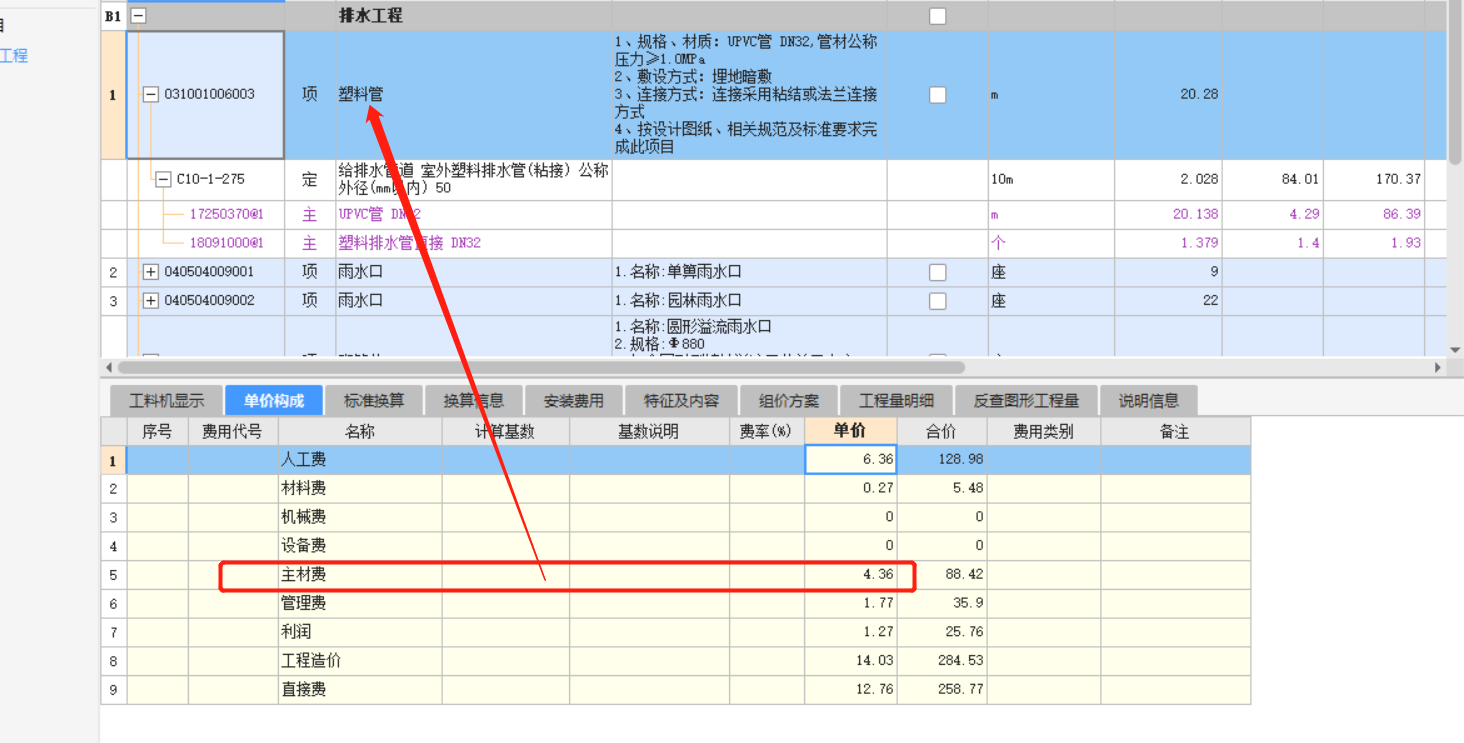Tick the checkbox for 园林雨水口 row
The image size is (1464, 743).
tap(937, 301)
